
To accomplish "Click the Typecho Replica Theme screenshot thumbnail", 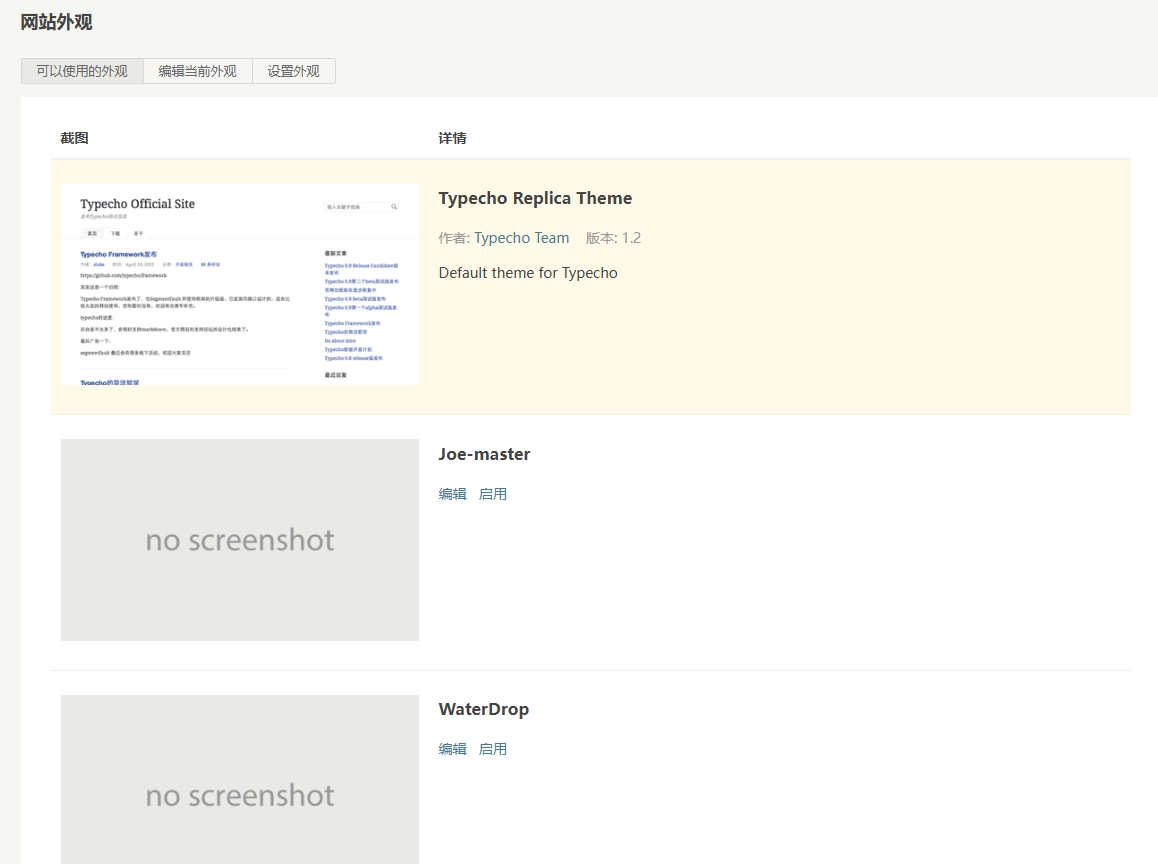I will click(x=240, y=284).
